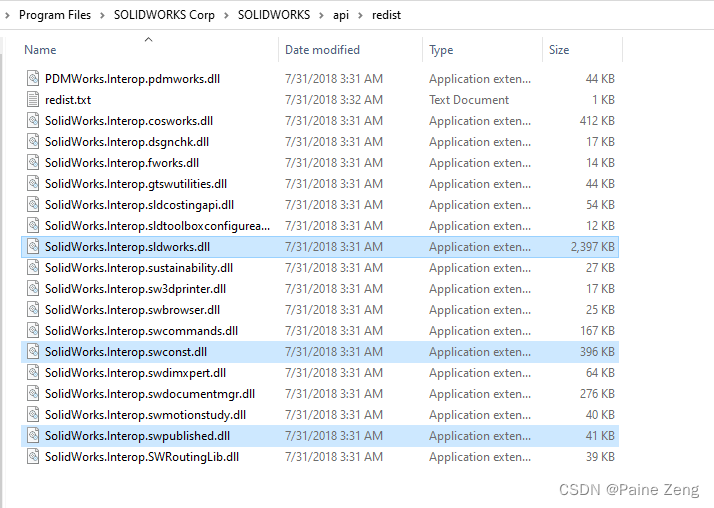
Task: Select SolidWorks.Interop.dsgnchk.dll file name
Action: click(x=127, y=142)
